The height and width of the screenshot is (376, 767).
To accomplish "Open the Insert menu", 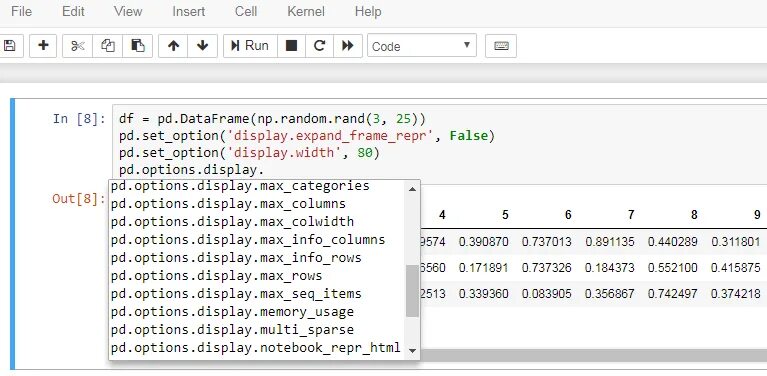I will click(x=188, y=11).
